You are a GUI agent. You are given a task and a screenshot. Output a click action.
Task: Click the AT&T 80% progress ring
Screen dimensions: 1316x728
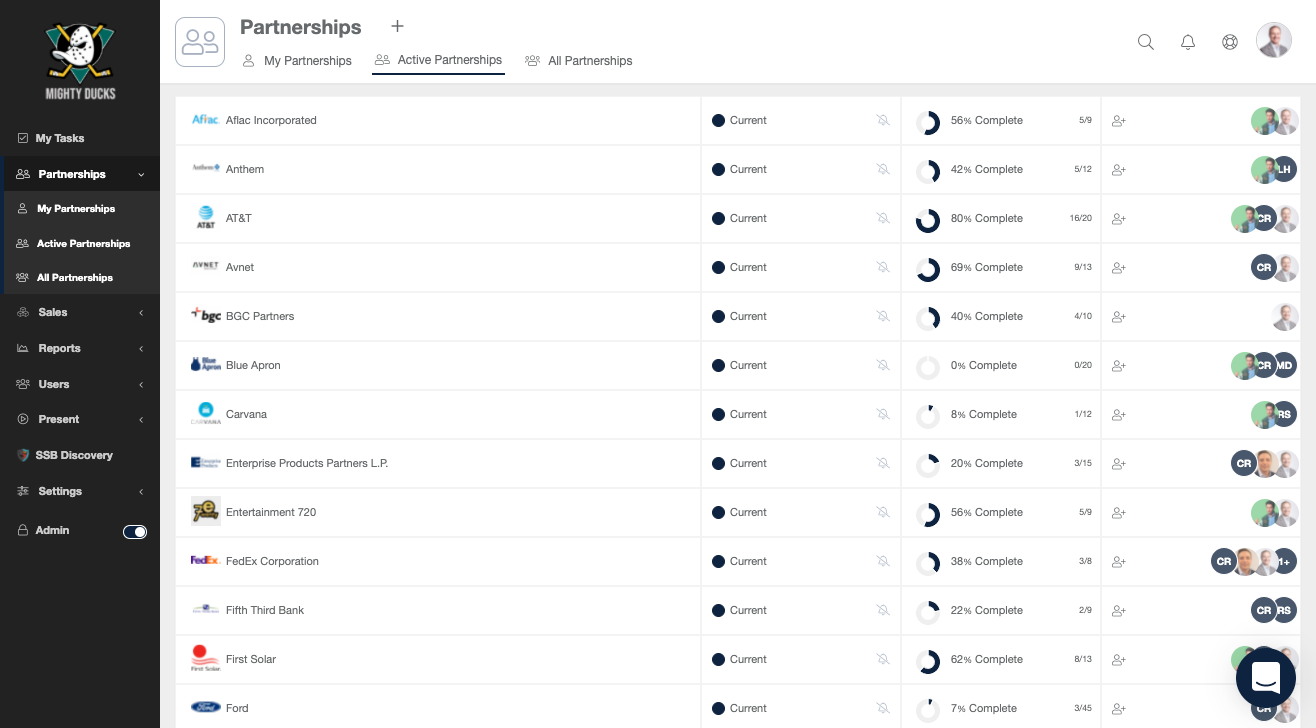coord(928,219)
